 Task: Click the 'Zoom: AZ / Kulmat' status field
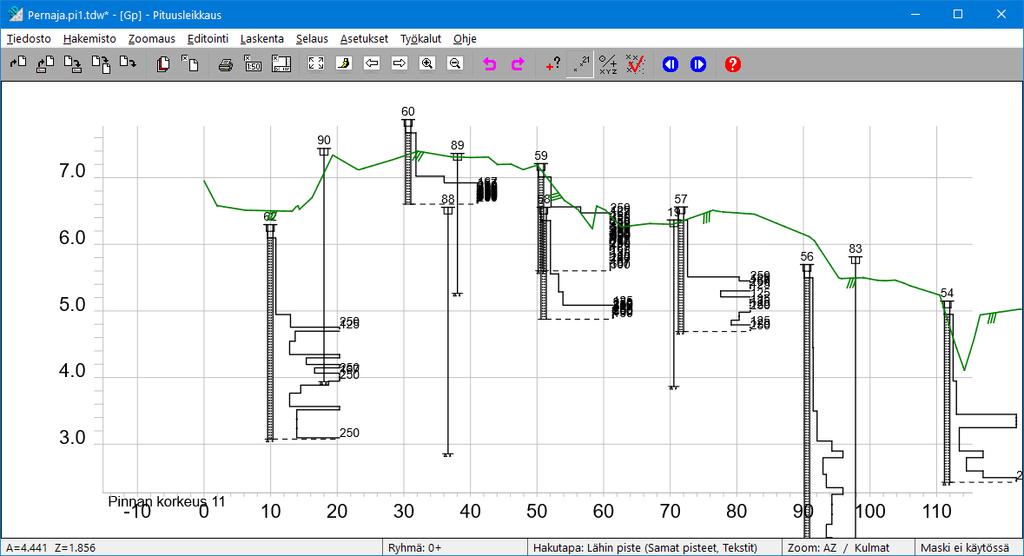pos(848,548)
